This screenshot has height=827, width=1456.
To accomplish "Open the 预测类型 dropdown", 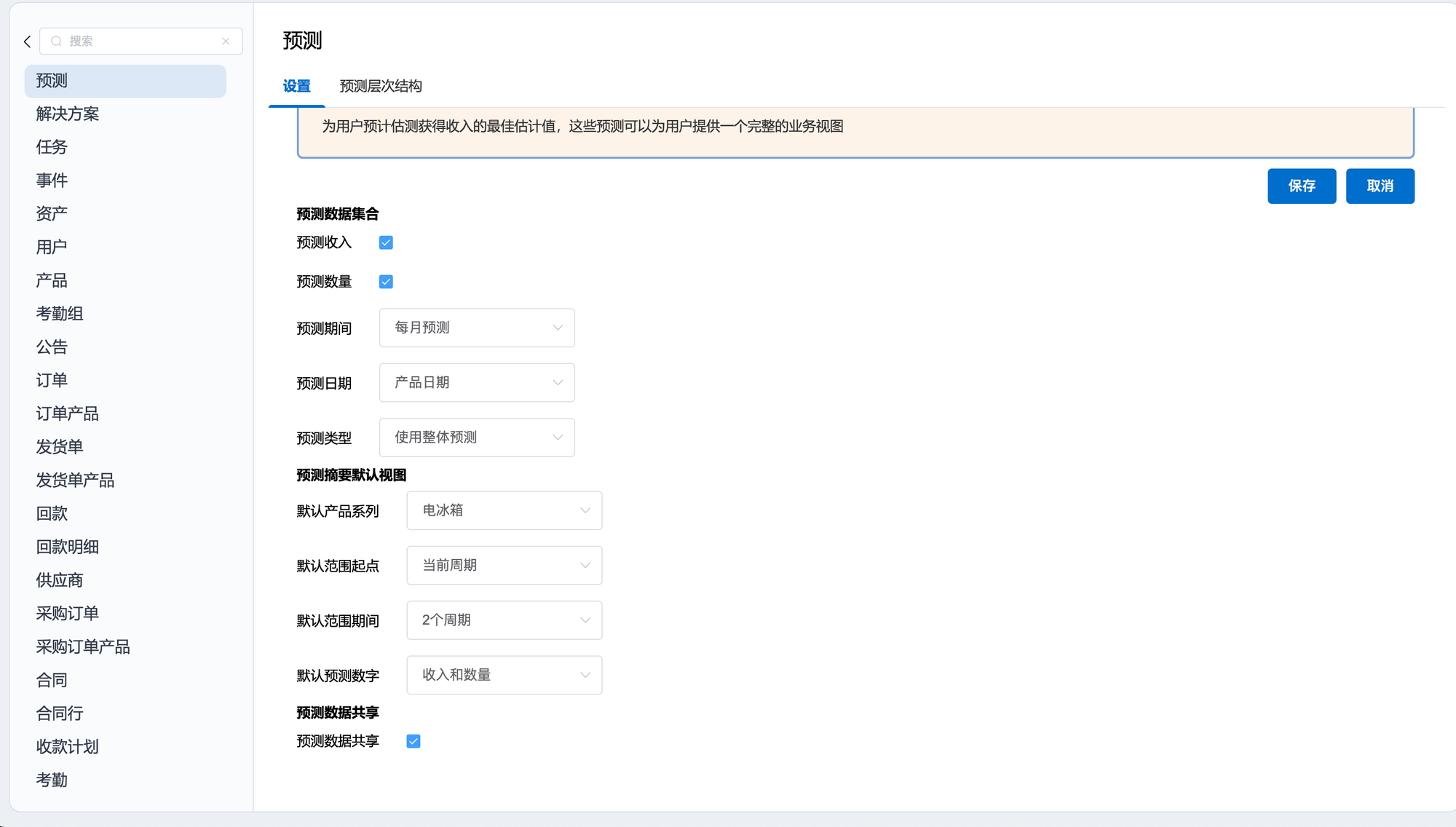I will 477,438.
